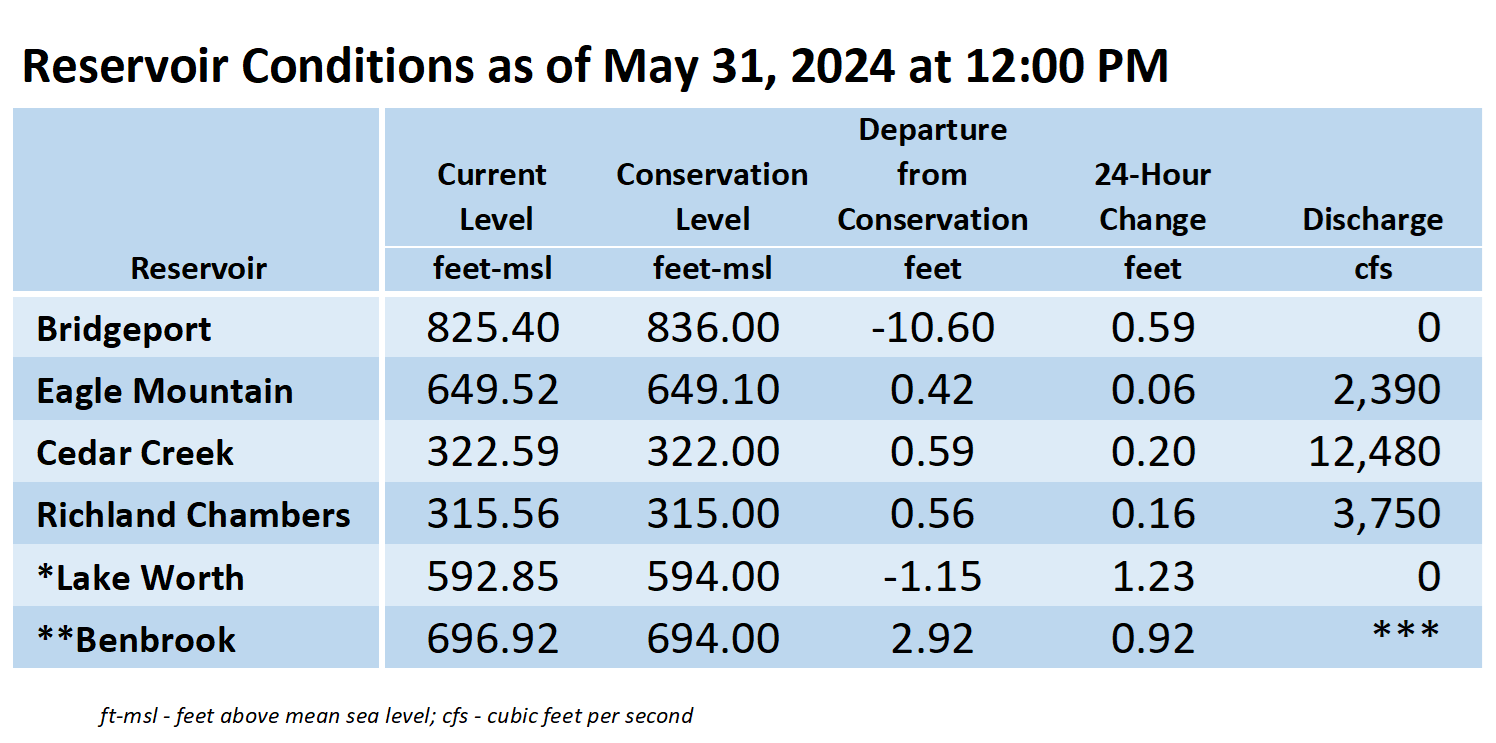Click Eagle Mountain discharge 2,390
The height and width of the screenshot is (743, 1496).
coord(1387,390)
